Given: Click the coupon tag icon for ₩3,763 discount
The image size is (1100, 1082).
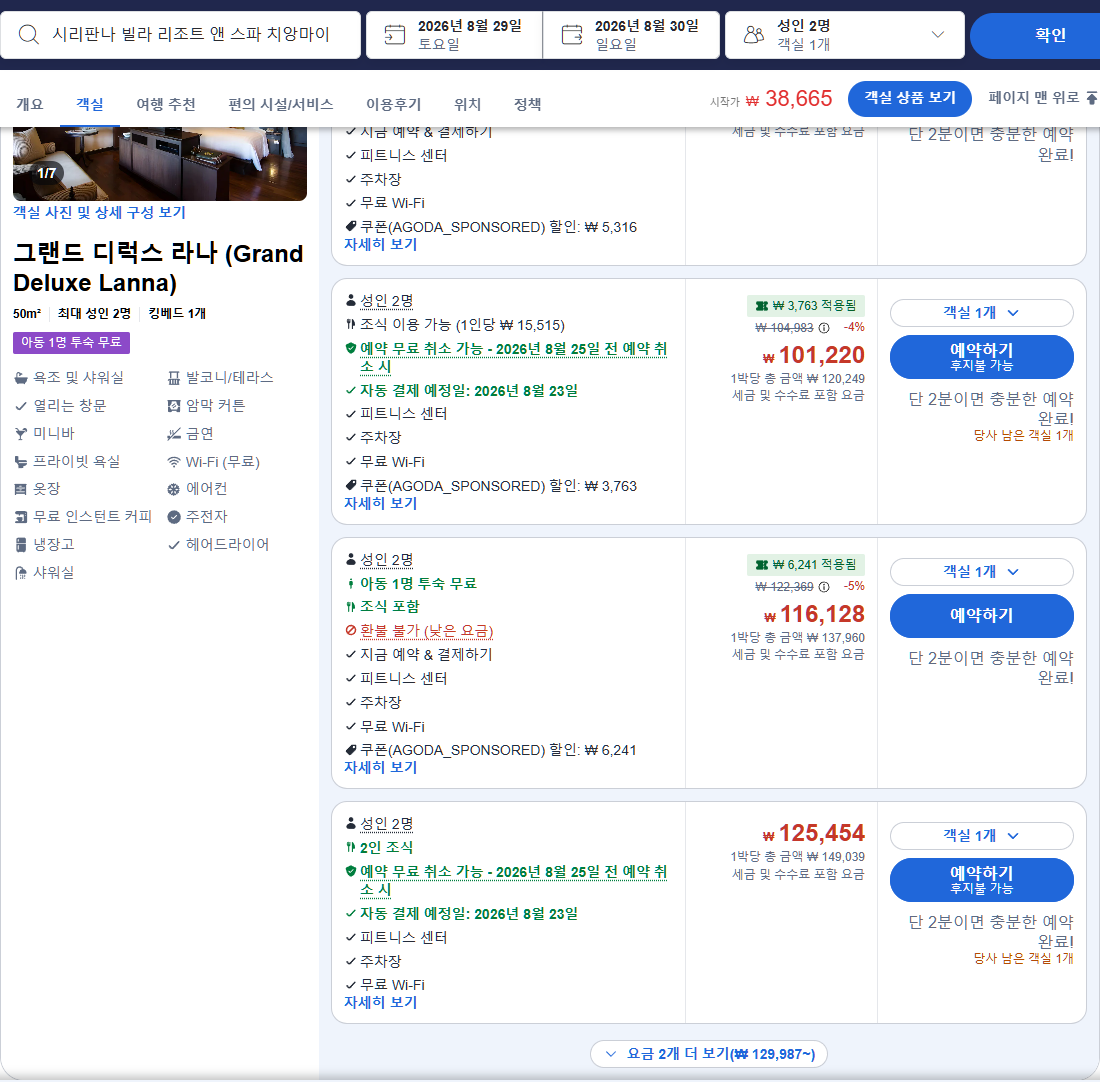Looking at the screenshot, I should [x=351, y=485].
